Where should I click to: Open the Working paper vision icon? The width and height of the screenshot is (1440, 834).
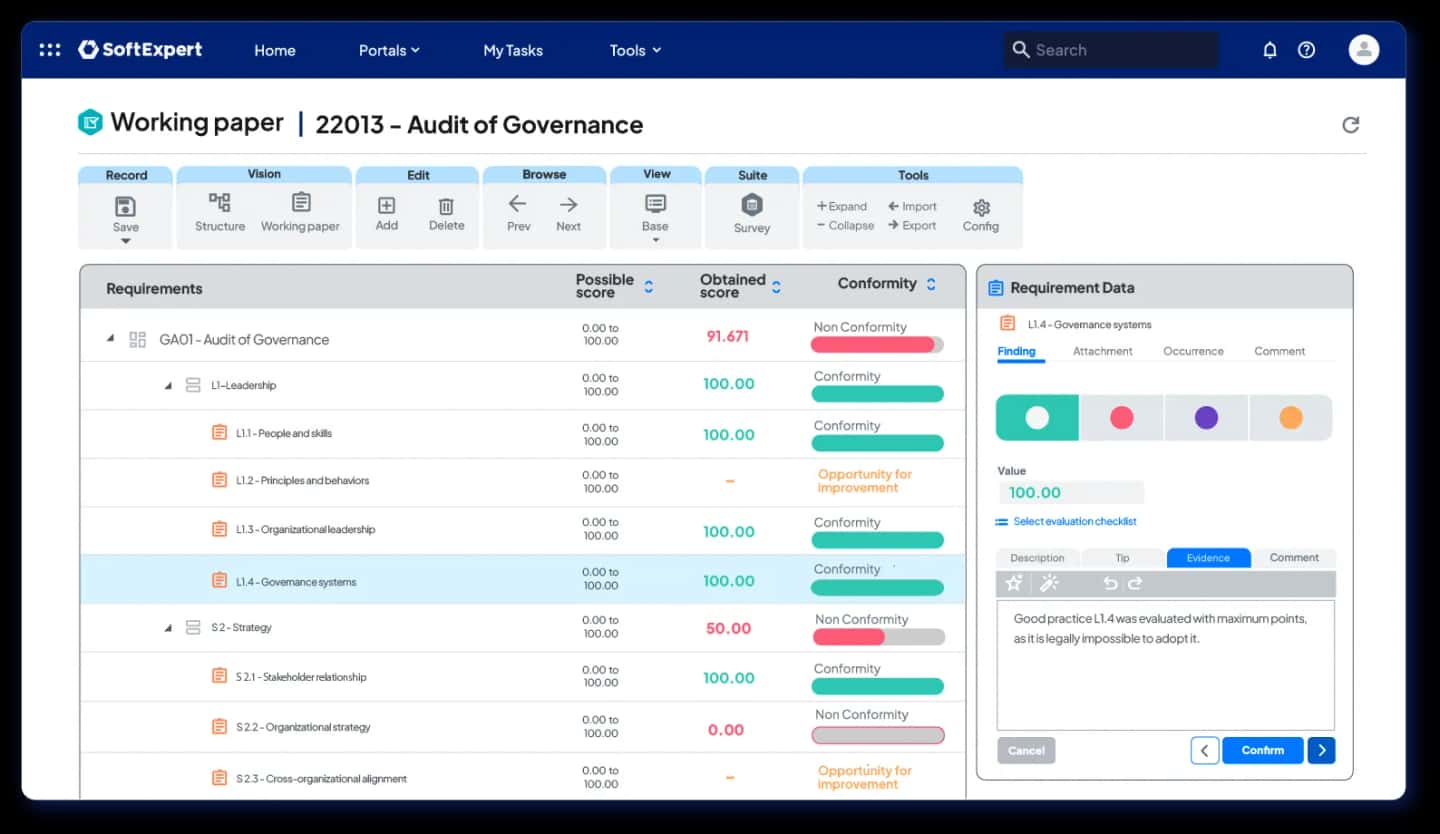tap(300, 203)
